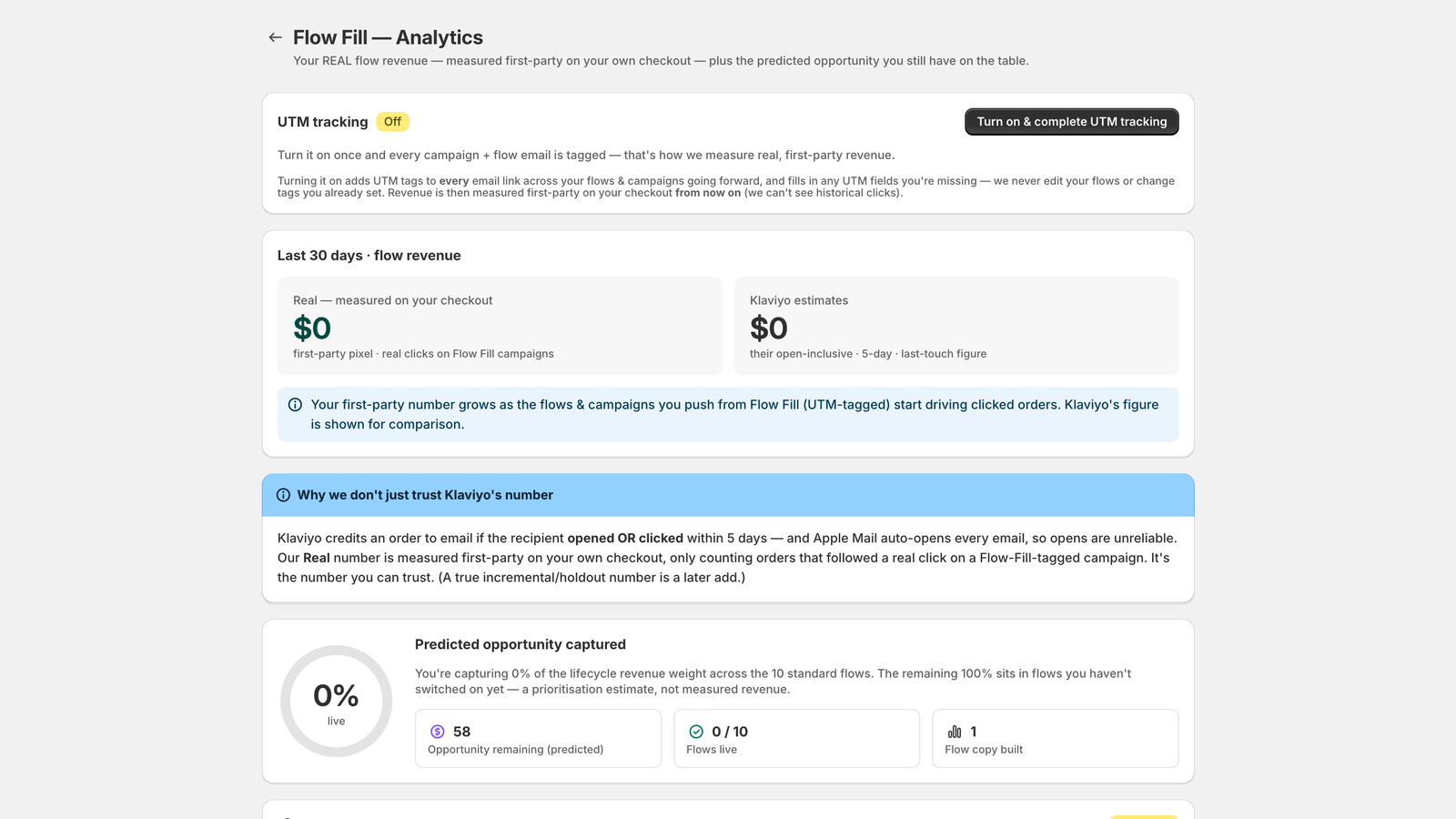Click the info icon beside first-party number note
1456x819 pixels.
tap(295, 405)
